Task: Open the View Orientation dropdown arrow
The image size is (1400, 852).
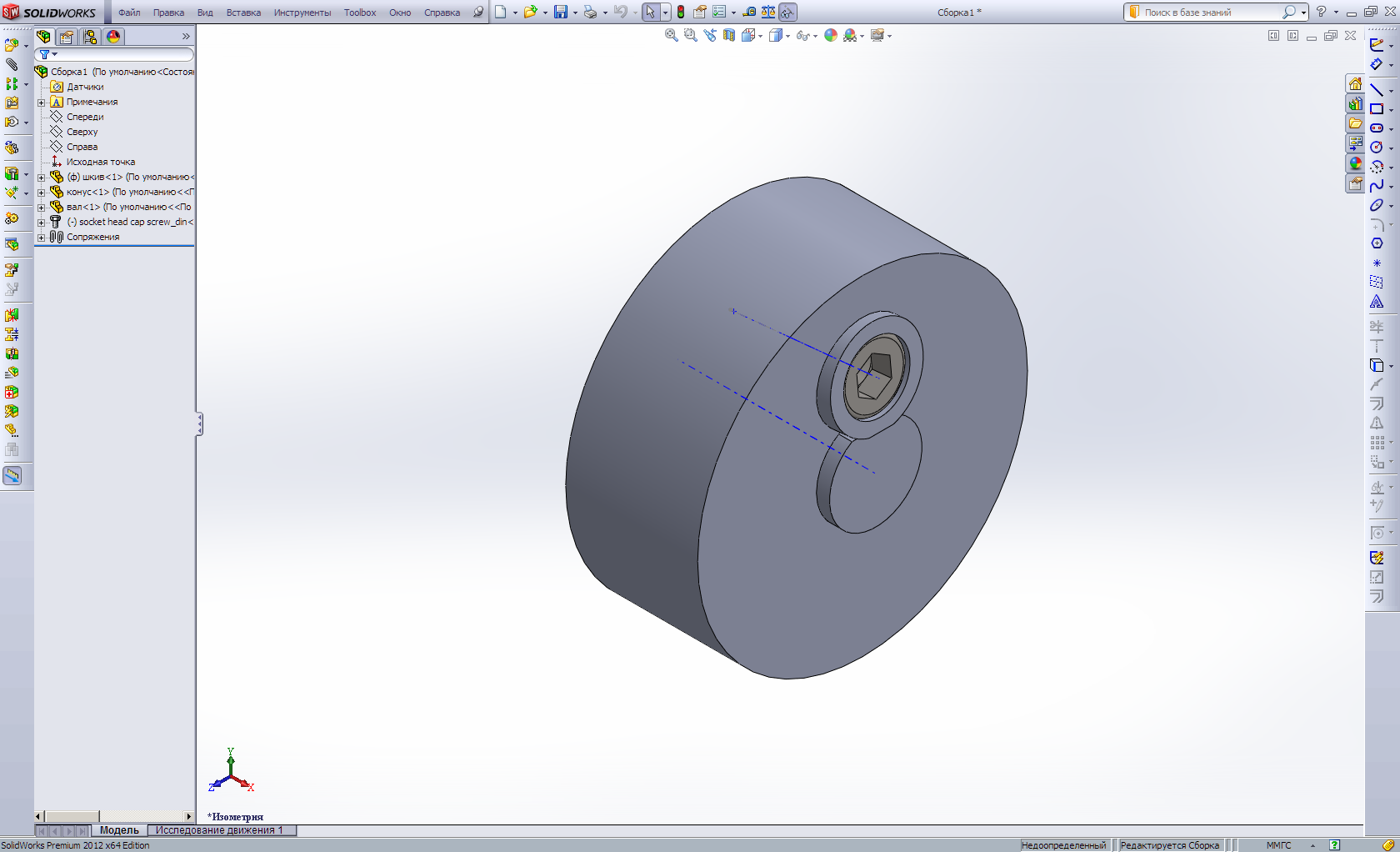Action: tap(760, 36)
